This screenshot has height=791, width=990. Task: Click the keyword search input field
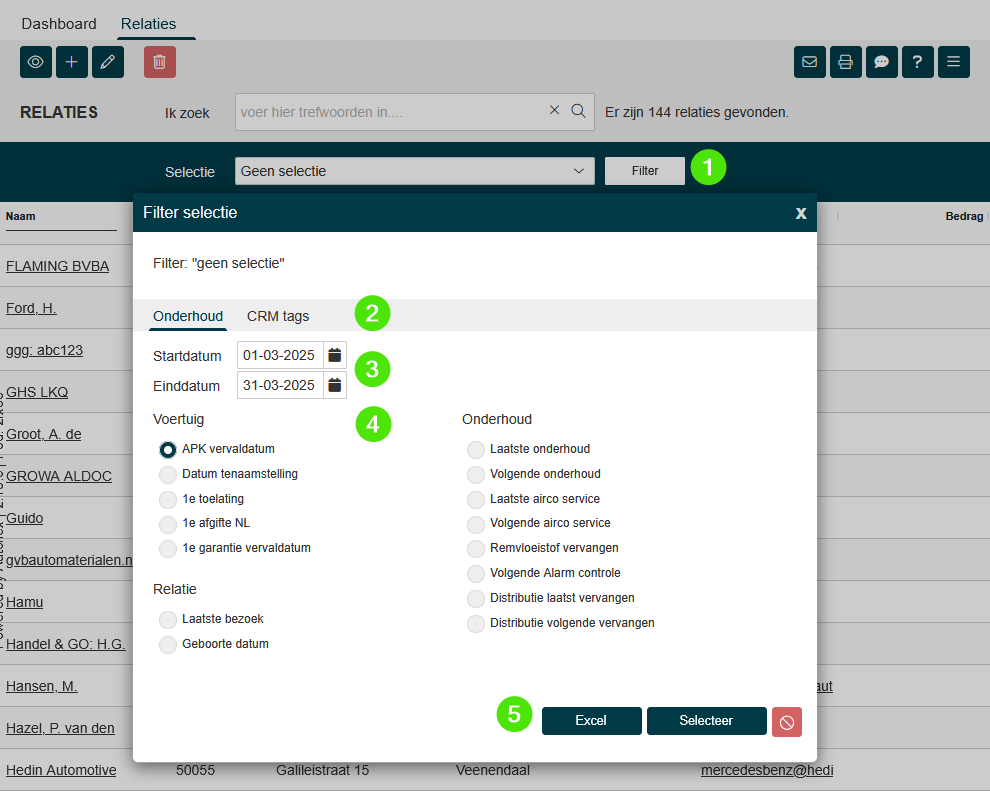pyautogui.click(x=392, y=112)
